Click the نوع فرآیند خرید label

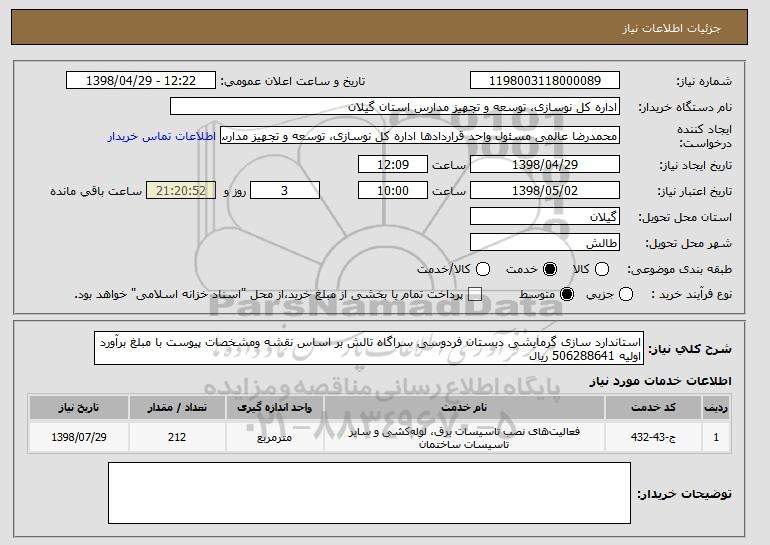coord(691,295)
